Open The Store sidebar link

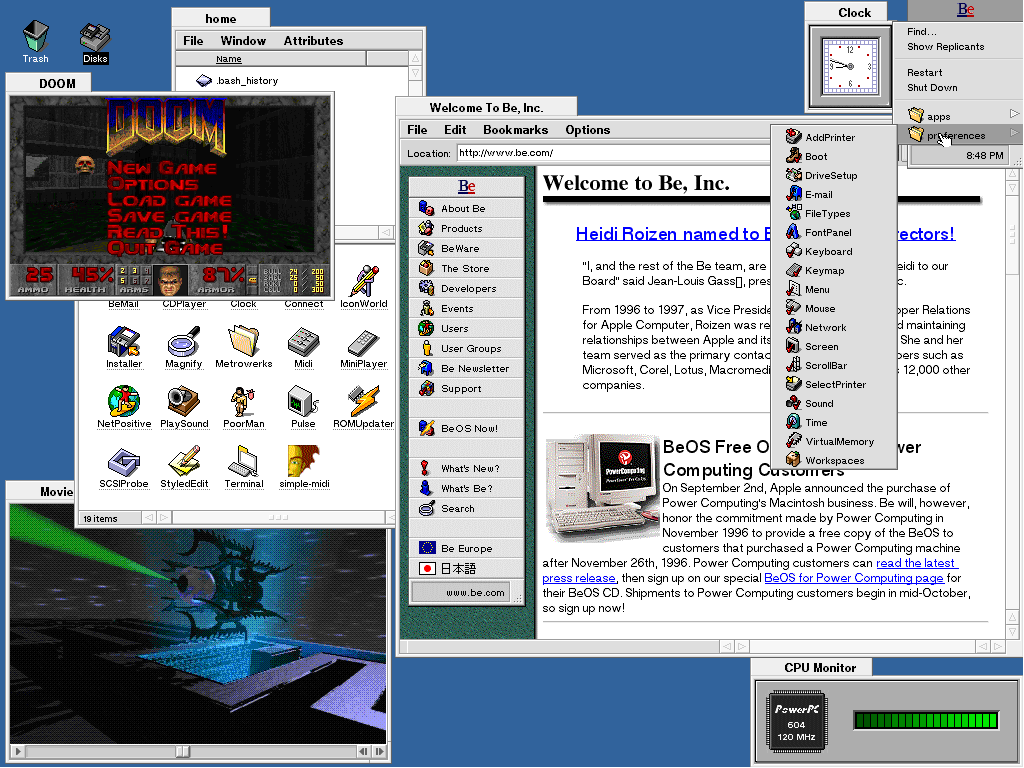(x=467, y=268)
